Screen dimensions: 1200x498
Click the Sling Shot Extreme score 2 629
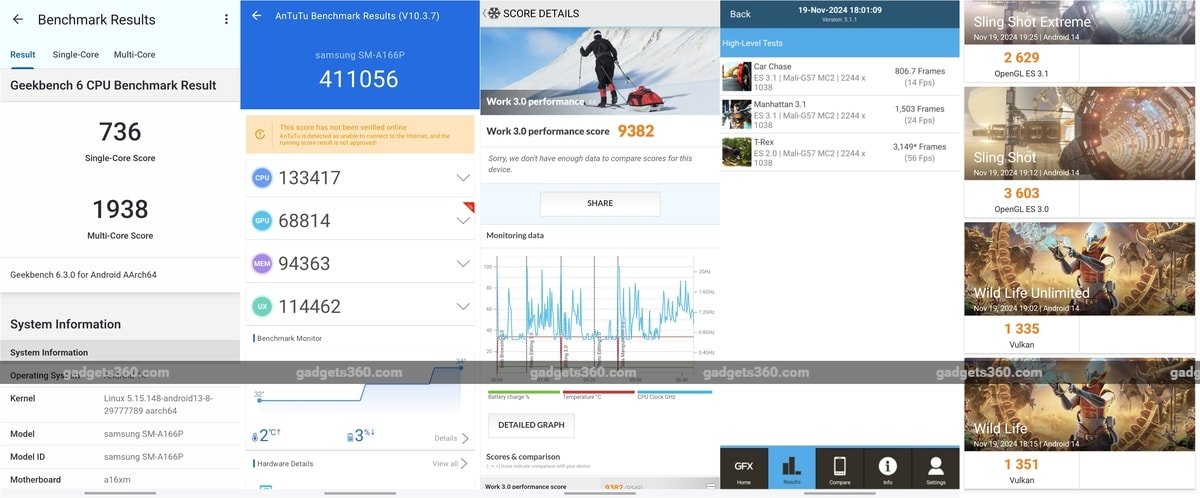tap(1021, 58)
